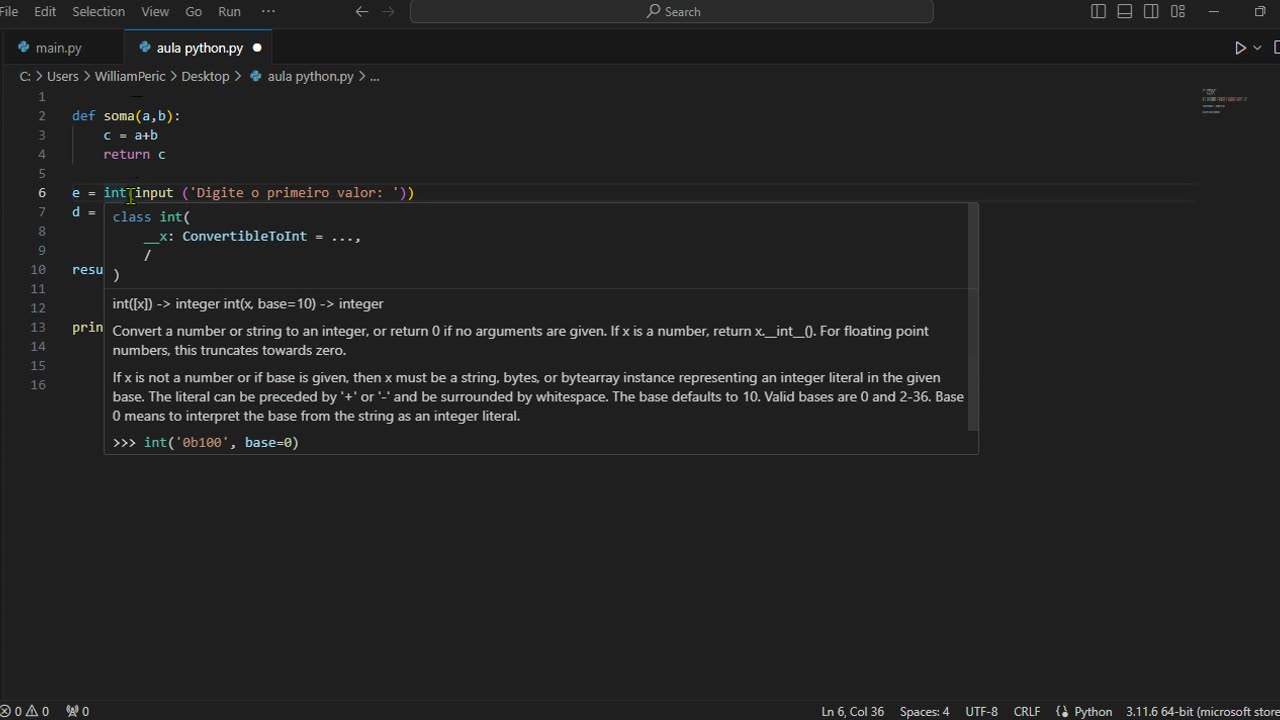The image size is (1280, 720).
Task: Open the Go menu
Action: click(194, 12)
